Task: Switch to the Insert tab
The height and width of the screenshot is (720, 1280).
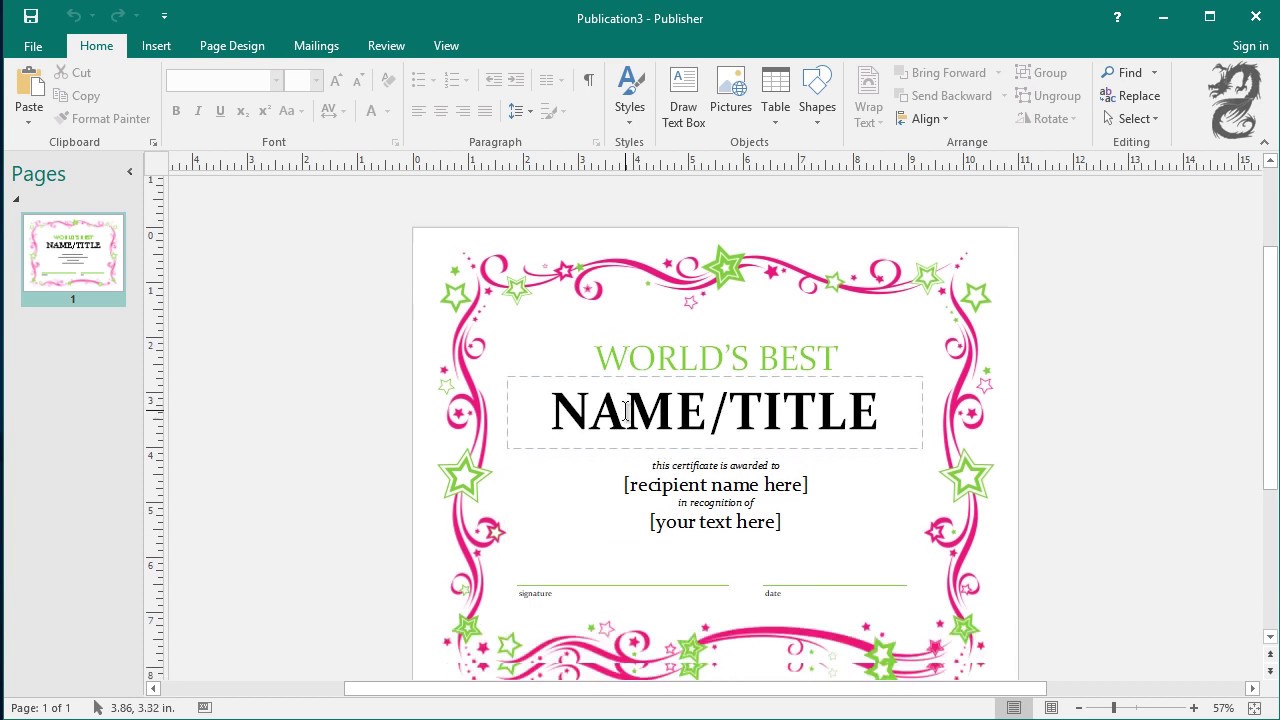Action: [x=156, y=46]
